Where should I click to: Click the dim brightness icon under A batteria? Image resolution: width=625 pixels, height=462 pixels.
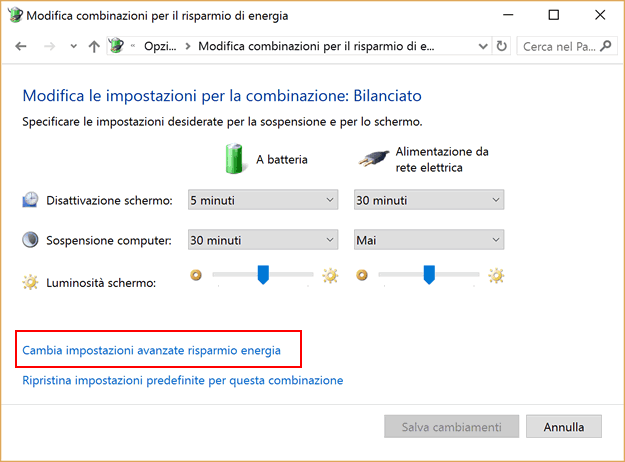coord(196,275)
